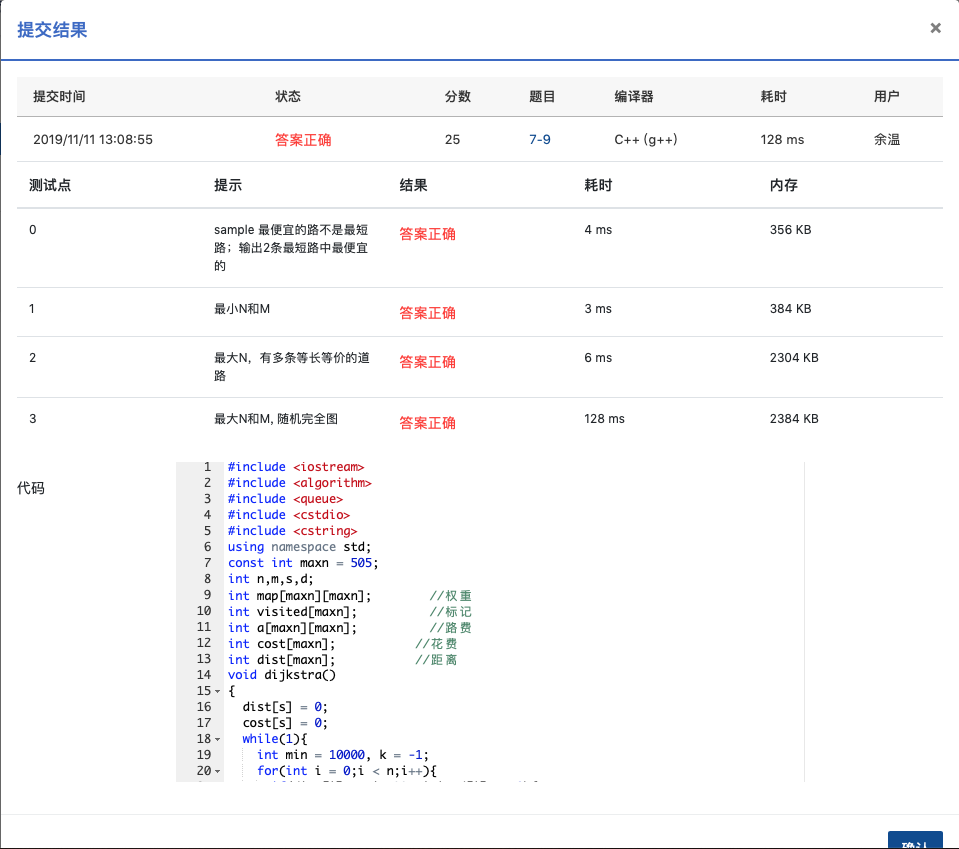Collapse code fold arrow at line 18
959x849 pixels.
(217, 739)
